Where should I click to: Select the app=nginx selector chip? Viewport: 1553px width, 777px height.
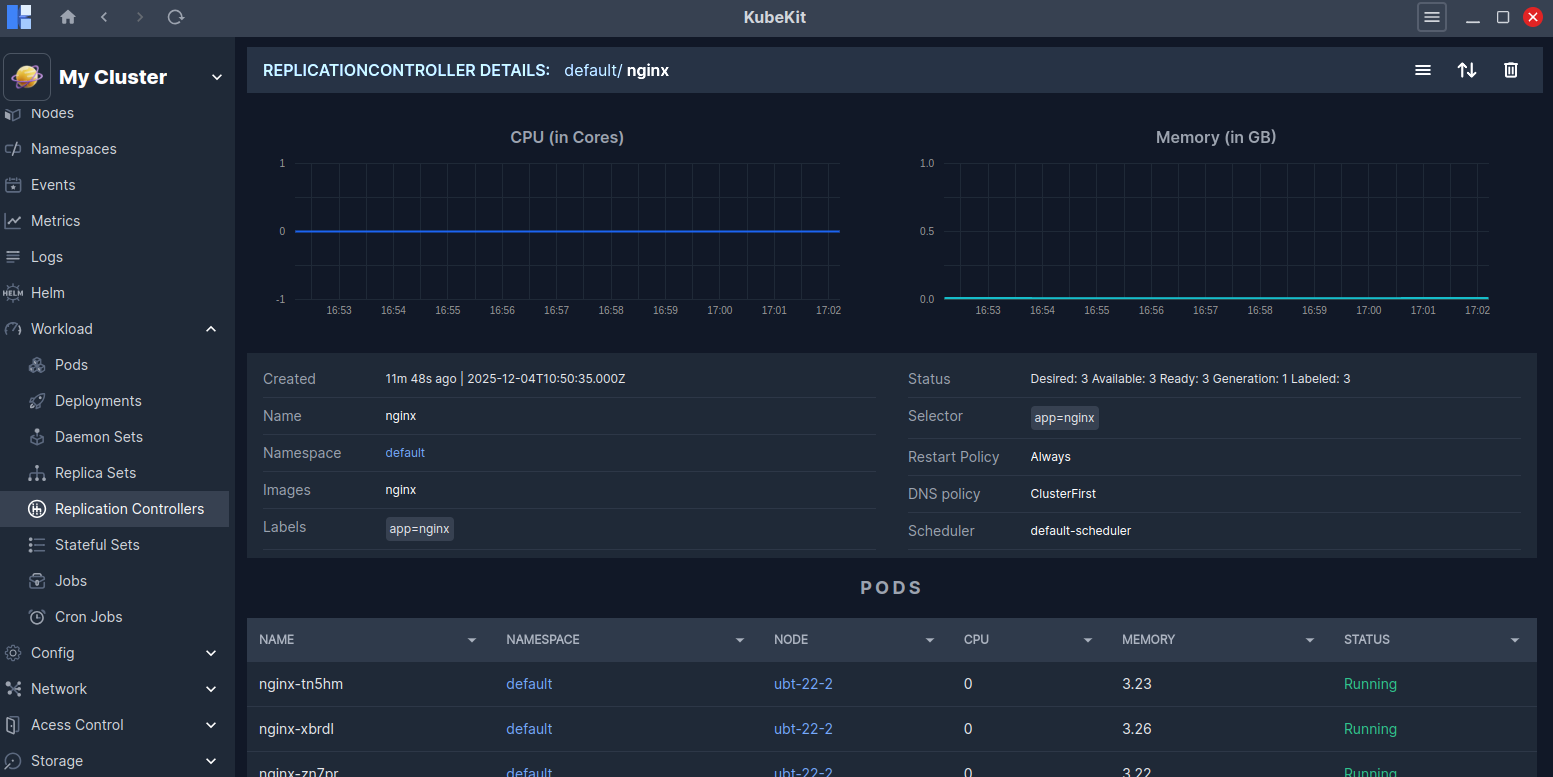click(1064, 417)
